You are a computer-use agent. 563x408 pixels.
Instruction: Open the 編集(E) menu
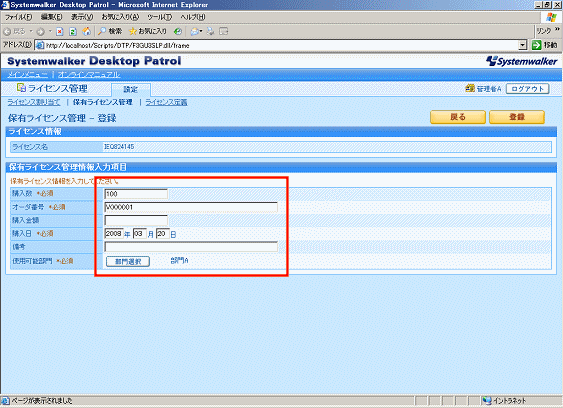[51, 17]
